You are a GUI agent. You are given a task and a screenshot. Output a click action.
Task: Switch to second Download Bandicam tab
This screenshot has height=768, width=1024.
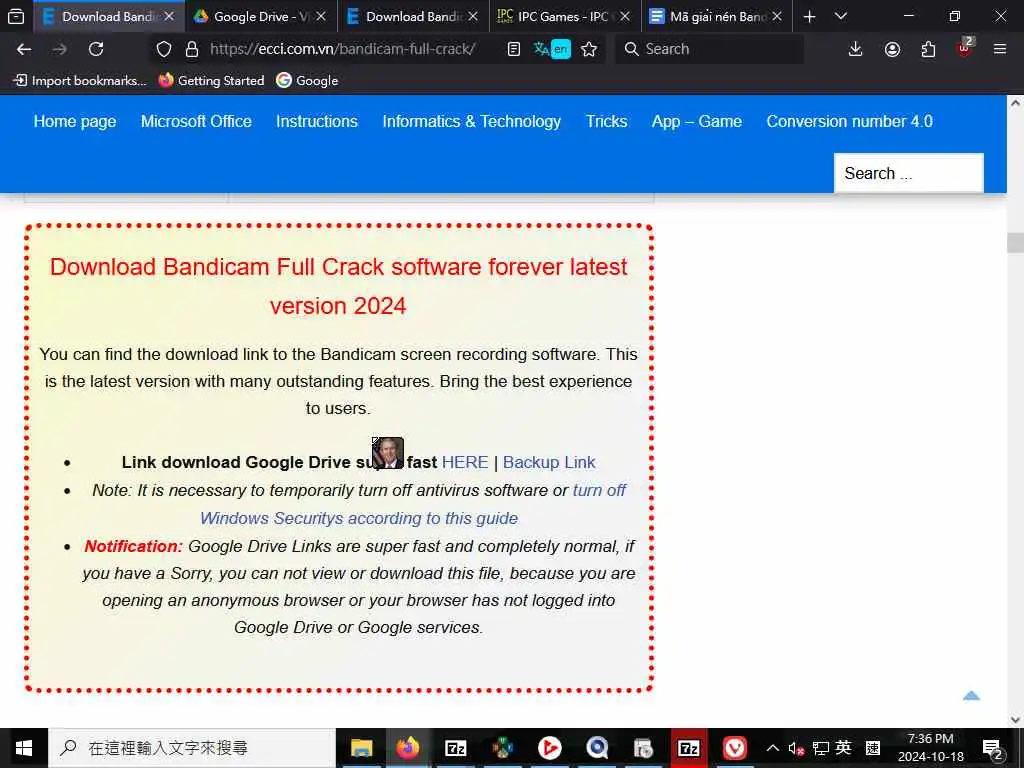pos(413,16)
